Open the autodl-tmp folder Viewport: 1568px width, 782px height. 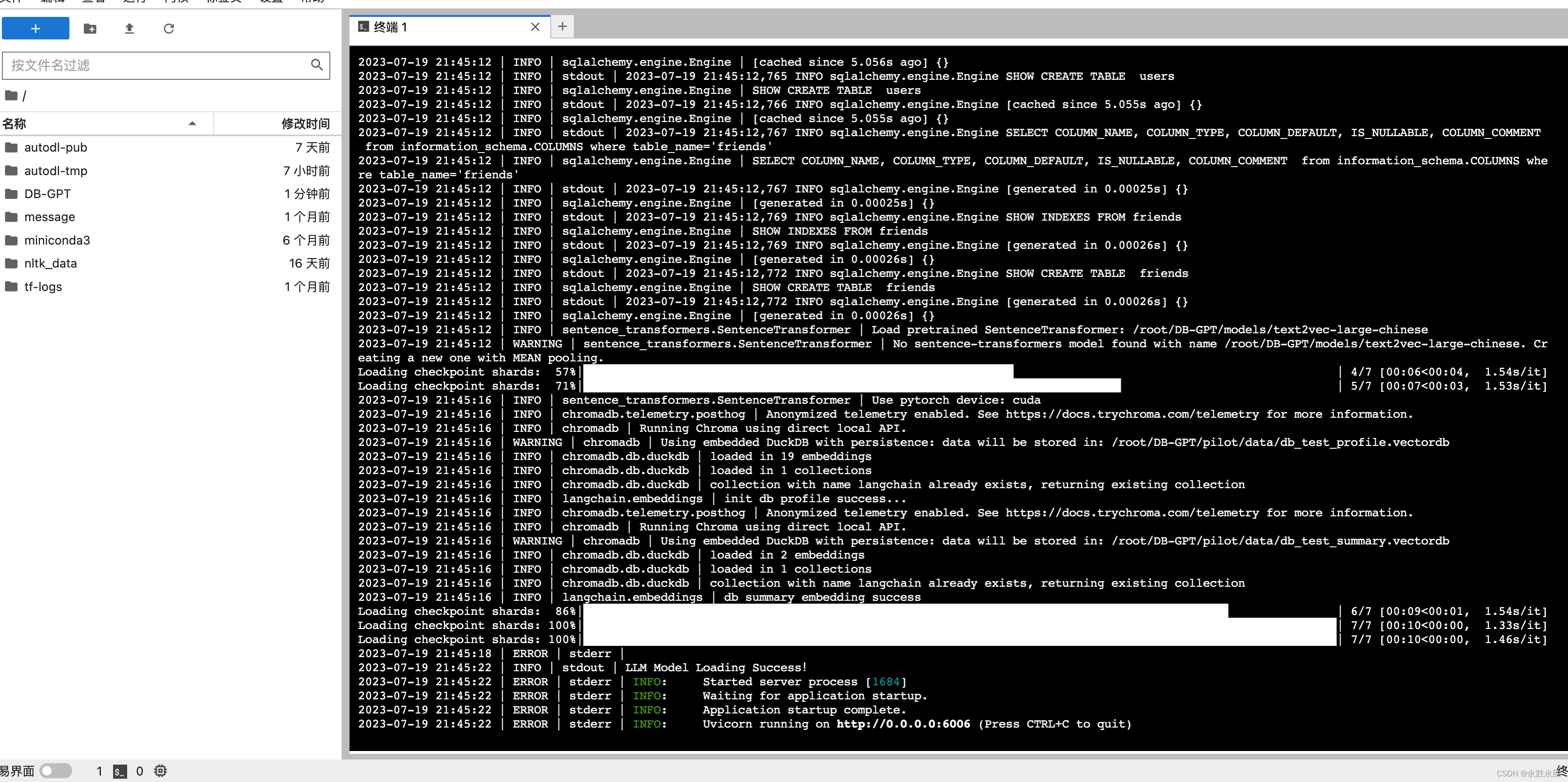click(55, 170)
